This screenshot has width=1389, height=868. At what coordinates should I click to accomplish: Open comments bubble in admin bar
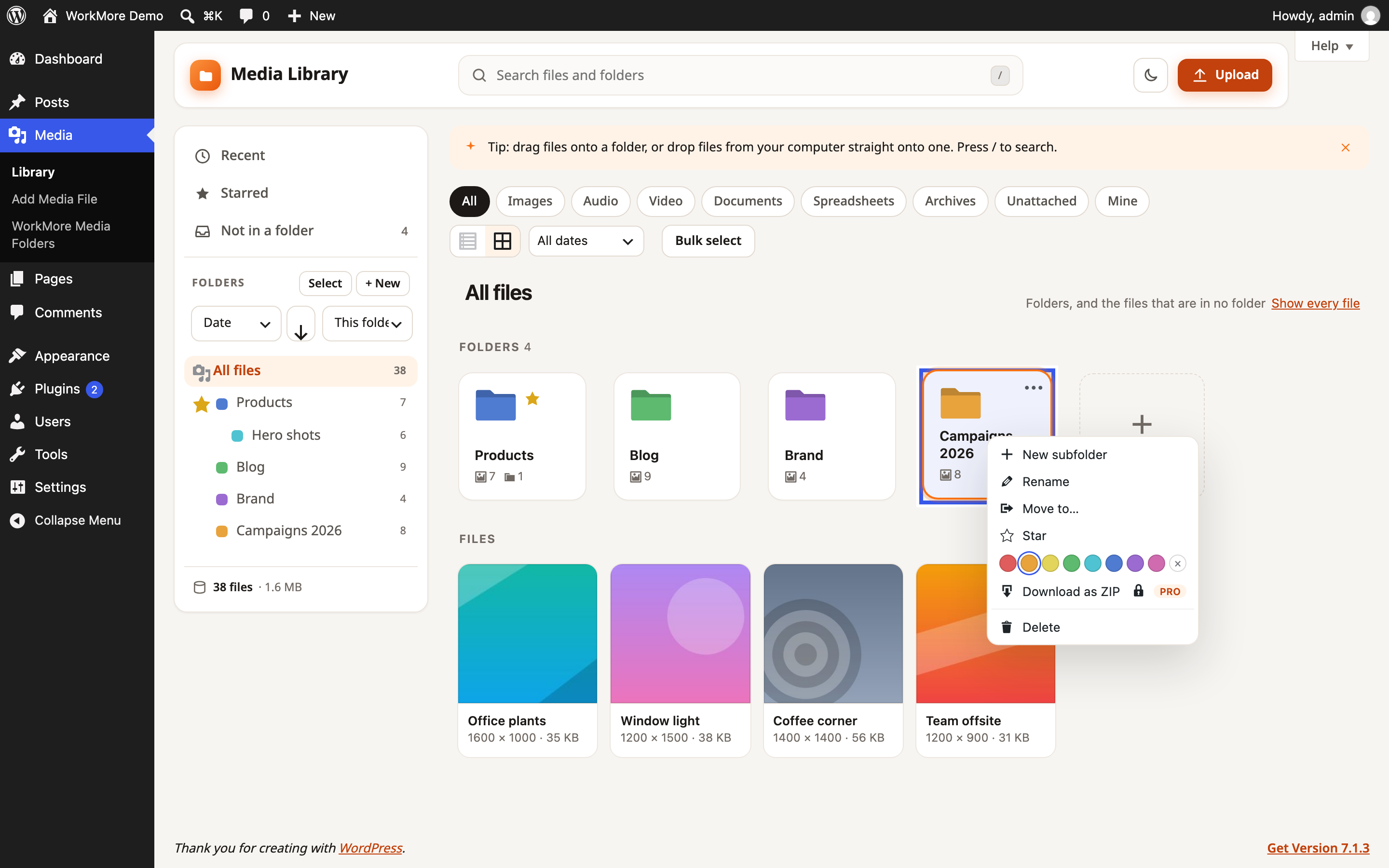click(x=254, y=15)
